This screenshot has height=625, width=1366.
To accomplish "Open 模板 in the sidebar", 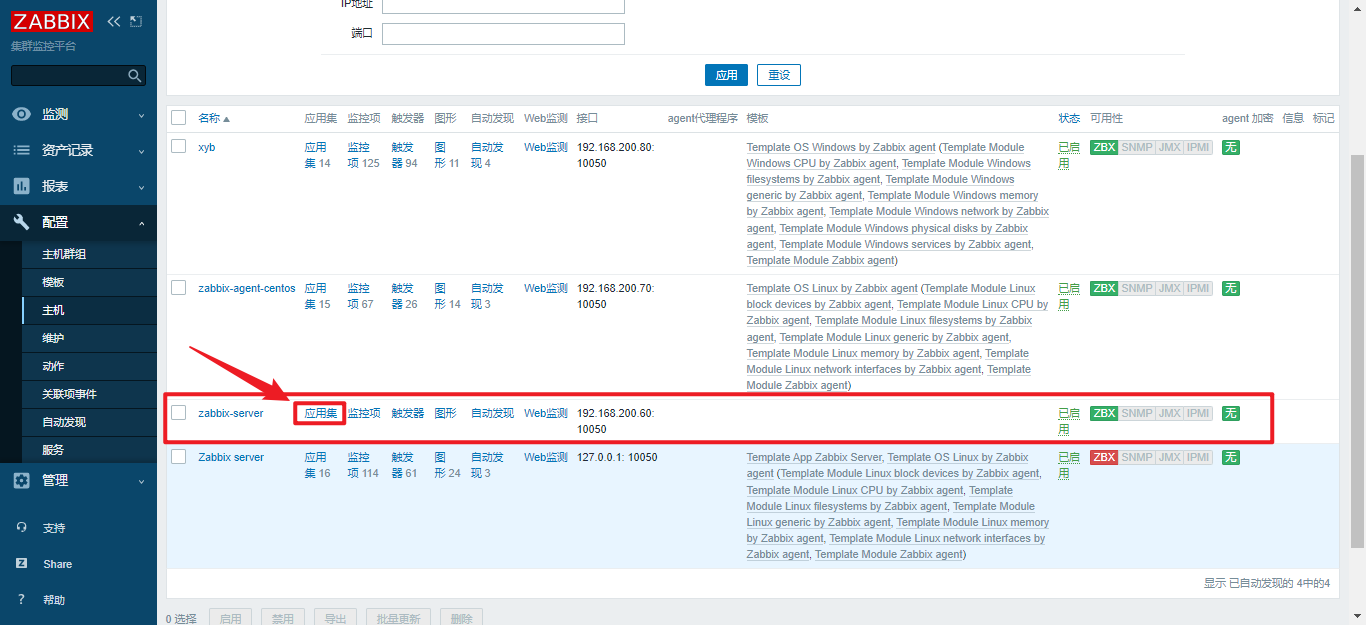I will tap(53, 282).
